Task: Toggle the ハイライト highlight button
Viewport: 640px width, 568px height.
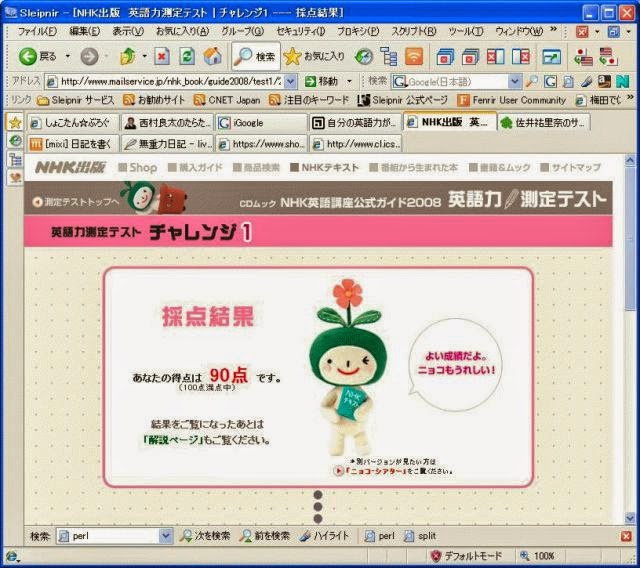Action: tap(324, 536)
